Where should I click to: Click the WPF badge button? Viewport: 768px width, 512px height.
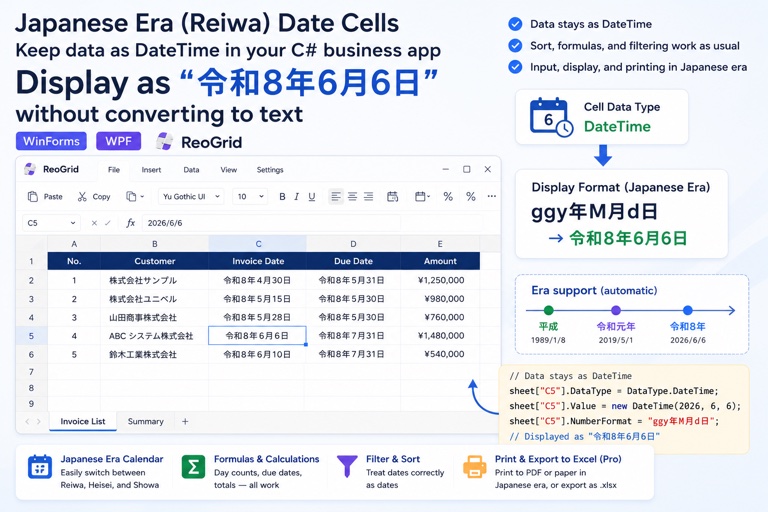click(x=119, y=141)
